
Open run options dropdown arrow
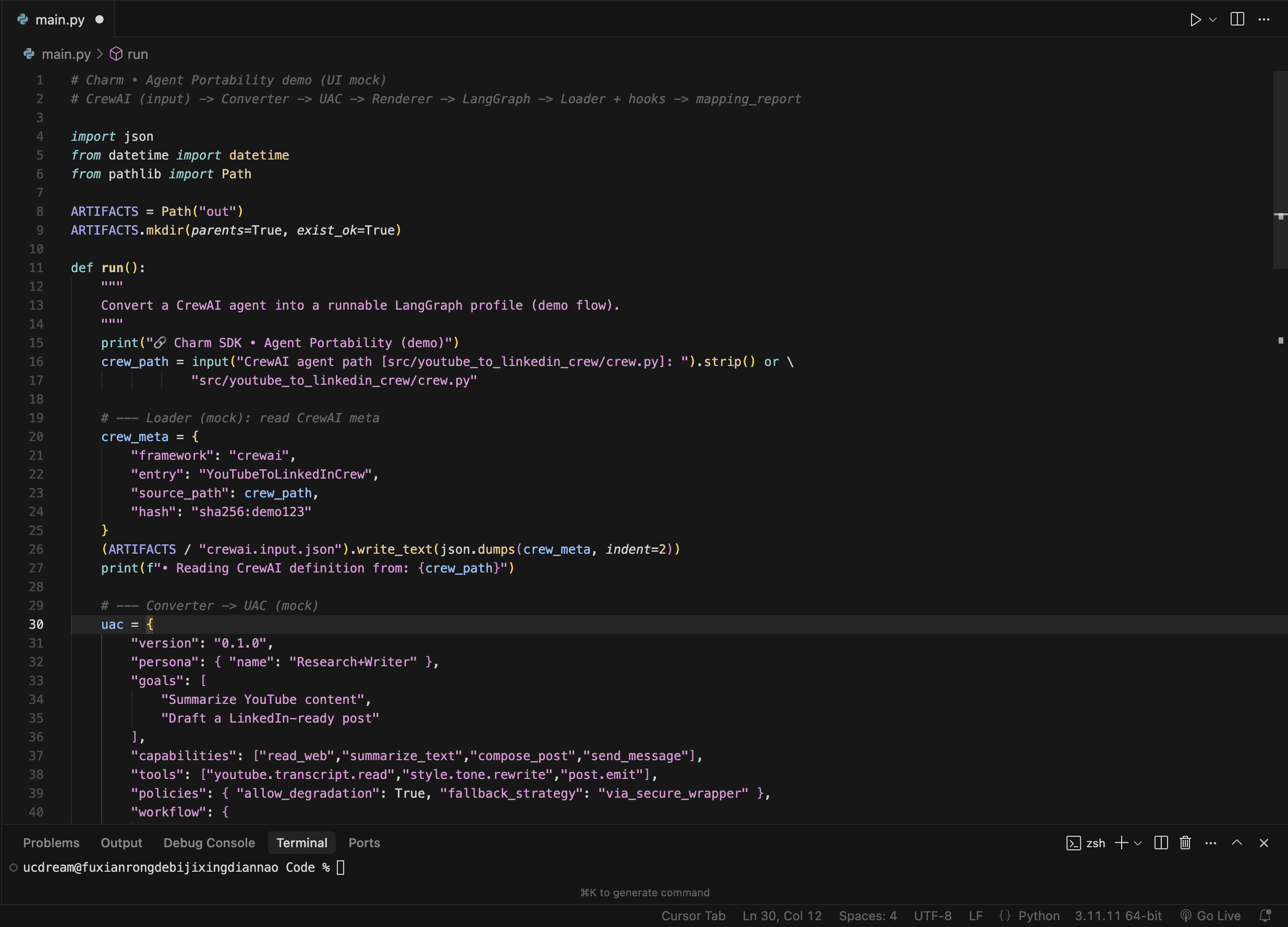coord(1213,19)
